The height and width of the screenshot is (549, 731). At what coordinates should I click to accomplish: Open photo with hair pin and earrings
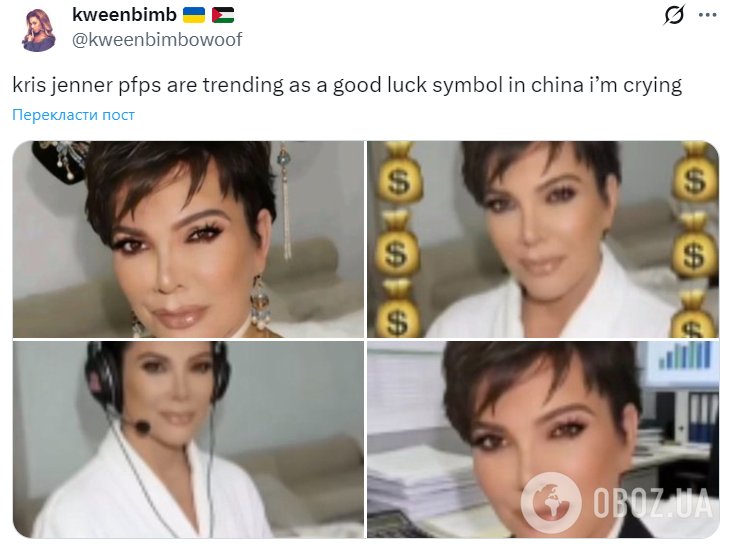point(188,239)
